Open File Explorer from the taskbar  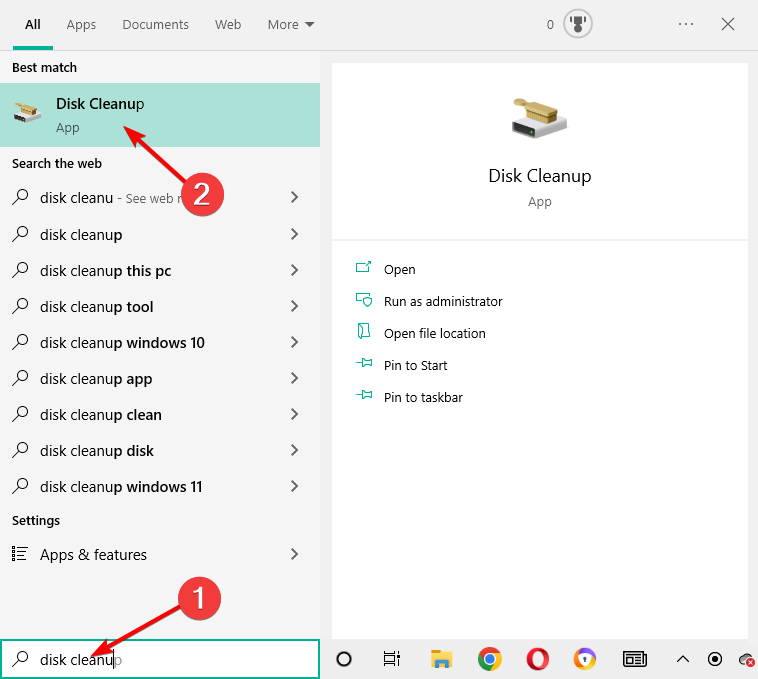click(441, 659)
